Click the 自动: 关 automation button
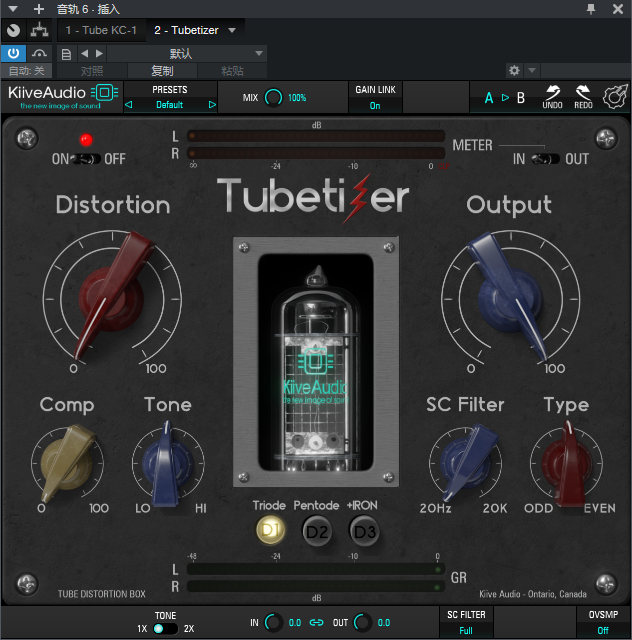The height and width of the screenshot is (640, 632). (27, 71)
